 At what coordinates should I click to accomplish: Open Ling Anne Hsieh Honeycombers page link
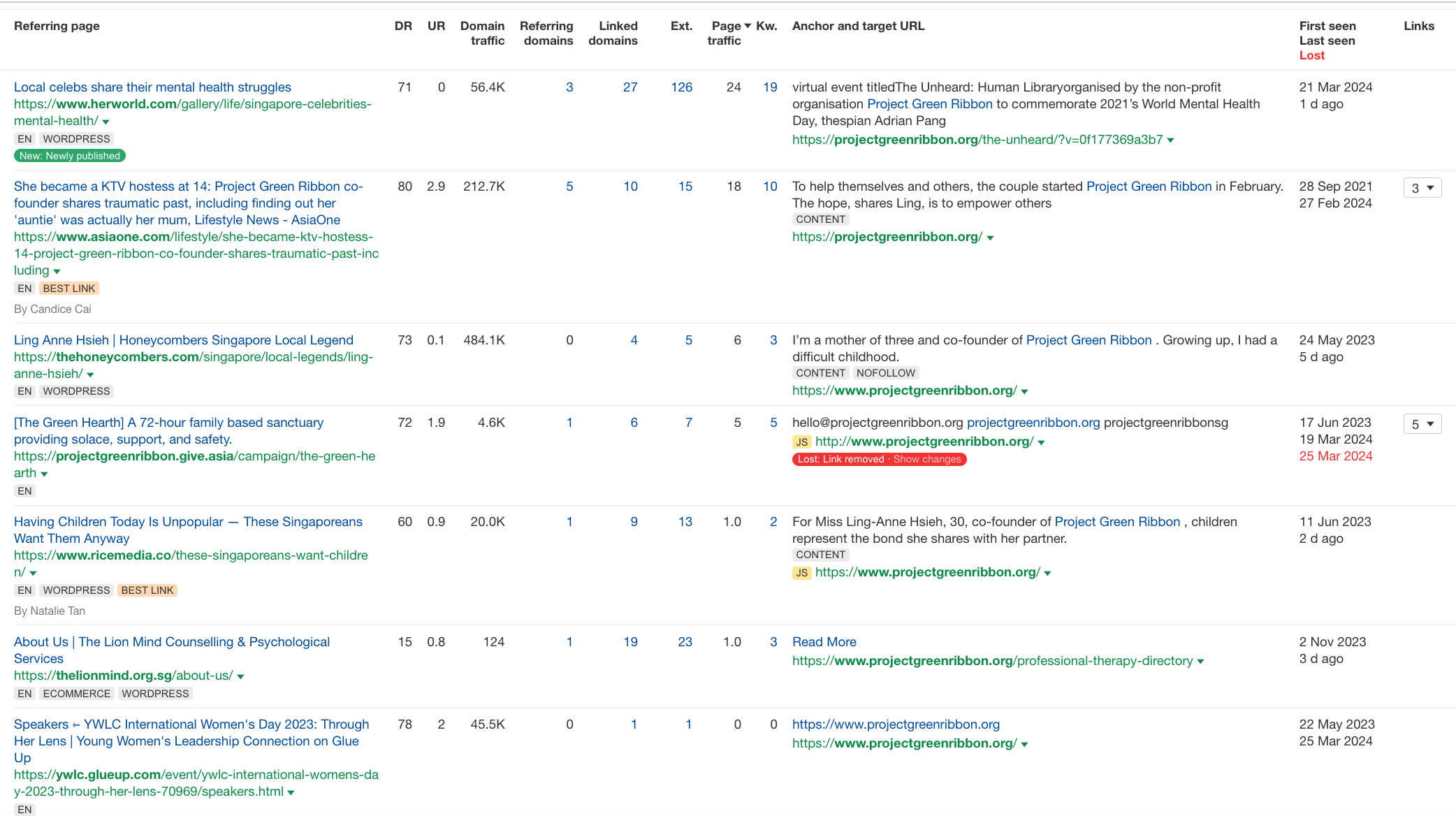pyautogui.click(x=184, y=340)
